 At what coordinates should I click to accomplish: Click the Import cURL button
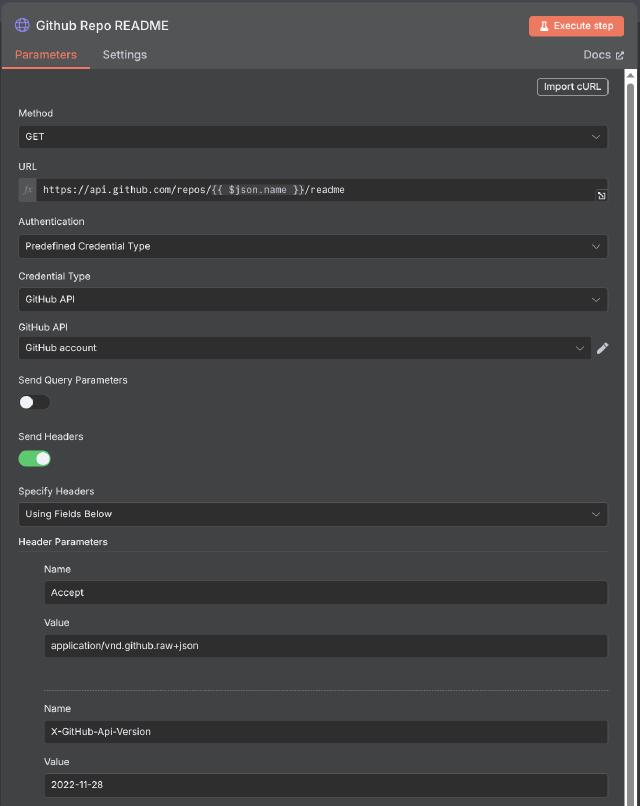[572, 86]
